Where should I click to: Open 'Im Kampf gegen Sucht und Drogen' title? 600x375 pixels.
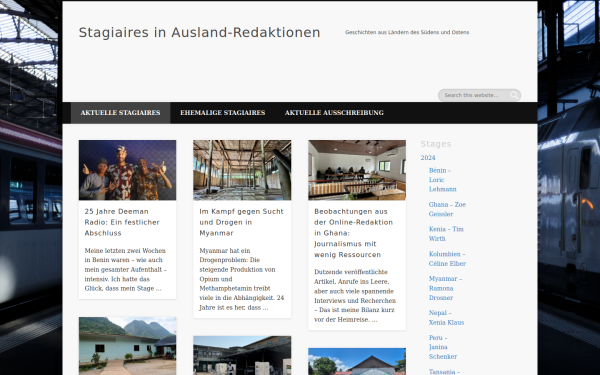tap(241, 222)
